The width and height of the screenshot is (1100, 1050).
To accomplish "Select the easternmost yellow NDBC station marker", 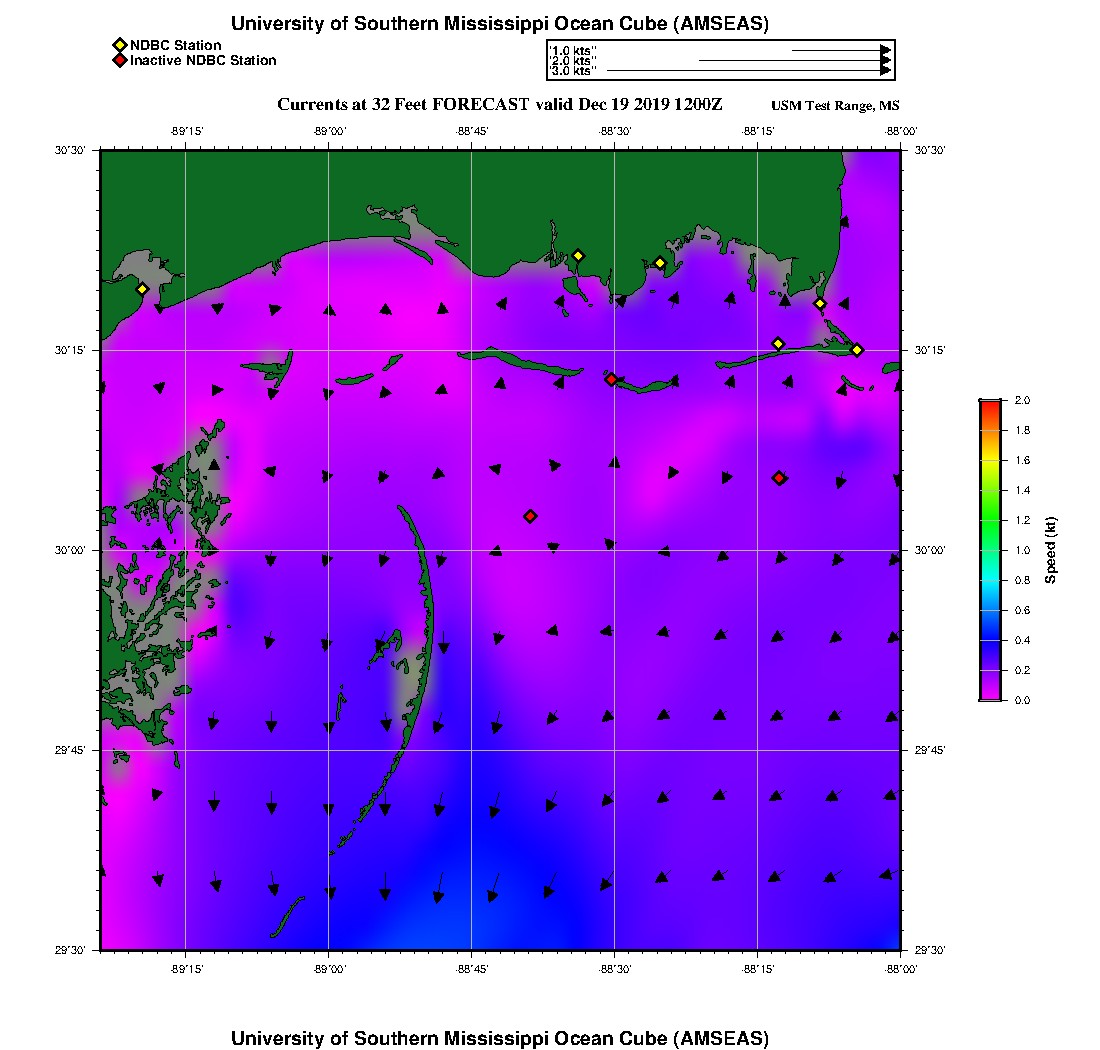I will (x=857, y=349).
